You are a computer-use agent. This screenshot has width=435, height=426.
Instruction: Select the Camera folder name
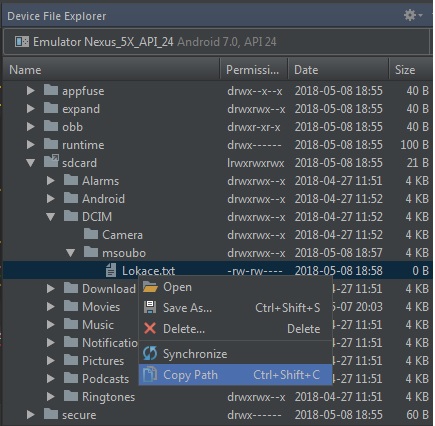tap(122, 235)
